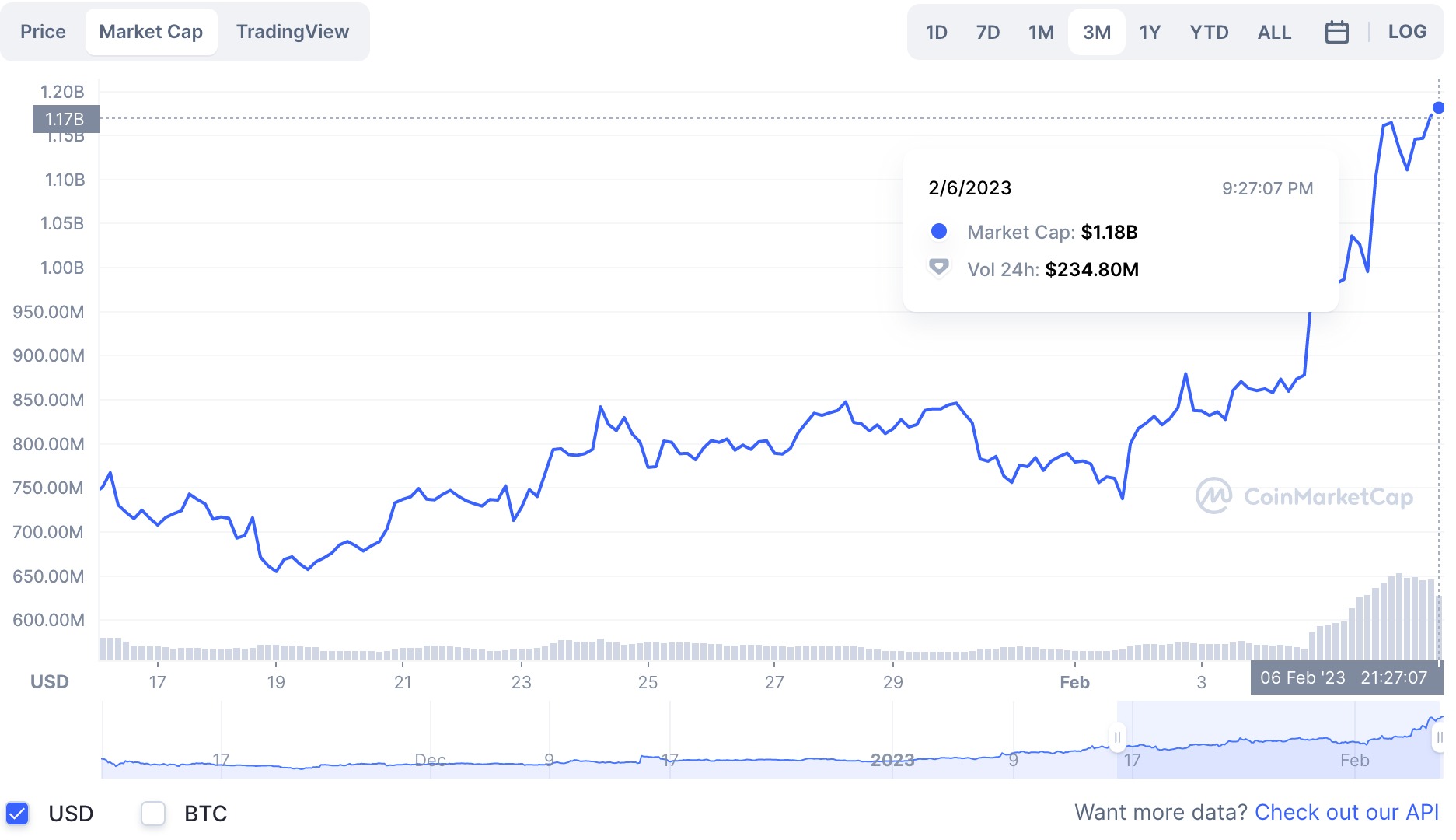Click the selected range in navigator
Image resolution: width=1456 pixels, height=840 pixels.
pos(1278,739)
